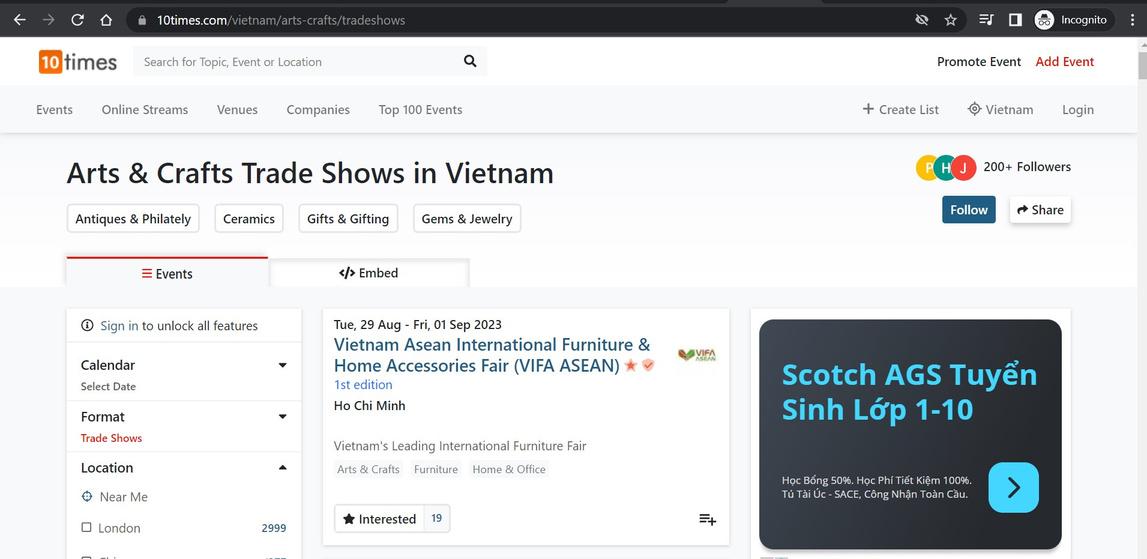Open the Chrome three-dot menu
The width and height of the screenshot is (1147, 559).
point(1131,20)
